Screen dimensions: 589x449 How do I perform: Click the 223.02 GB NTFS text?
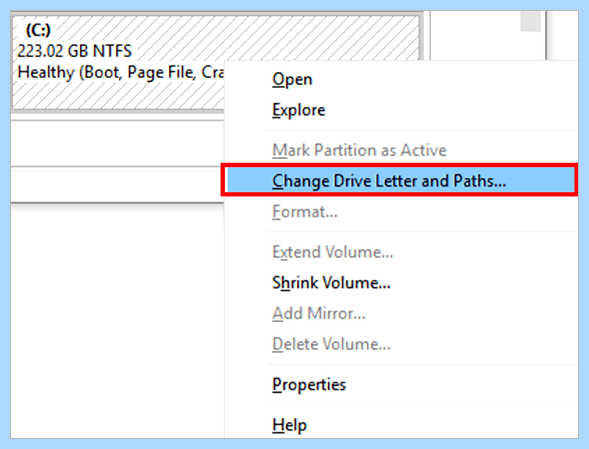[75, 51]
